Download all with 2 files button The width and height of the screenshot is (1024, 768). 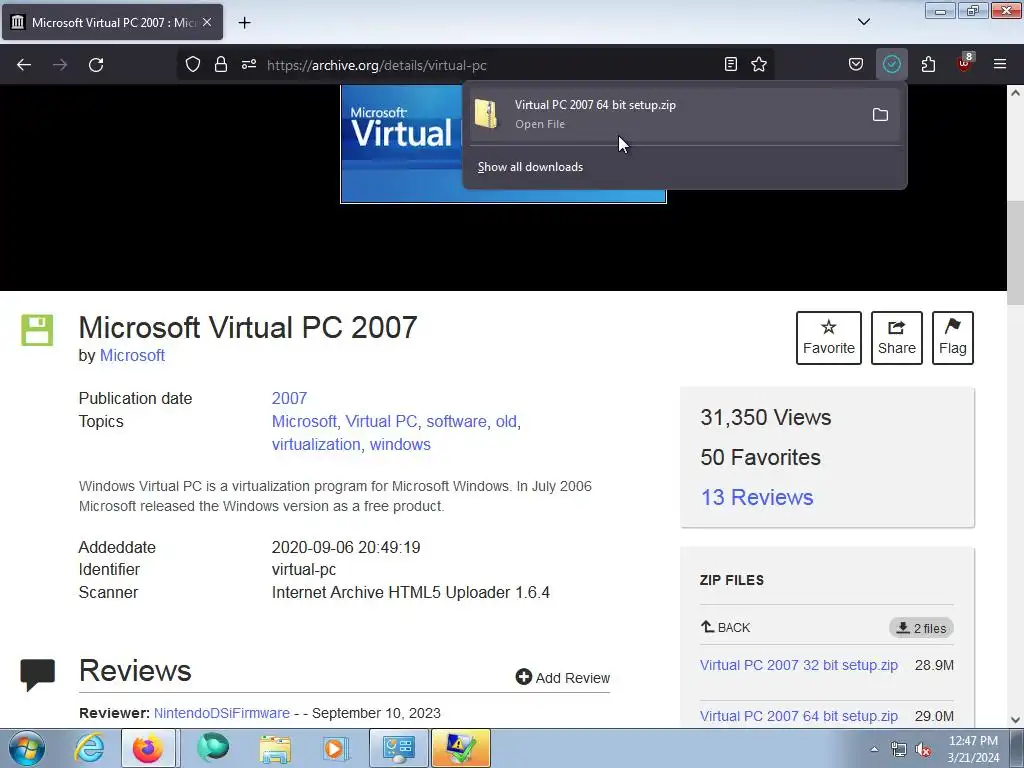(x=921, y=628)
